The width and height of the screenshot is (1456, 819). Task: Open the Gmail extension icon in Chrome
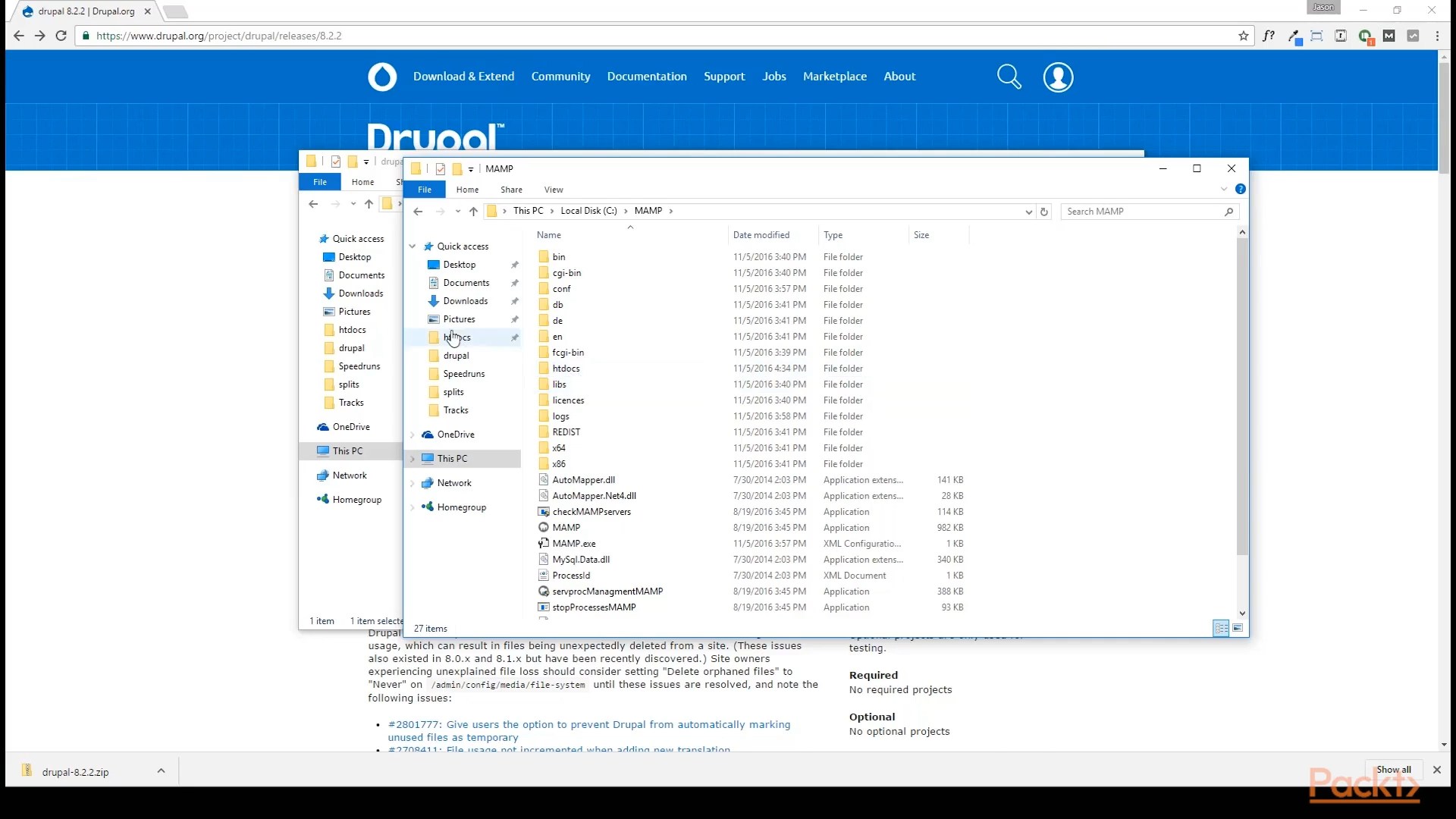pos(1389,36)
